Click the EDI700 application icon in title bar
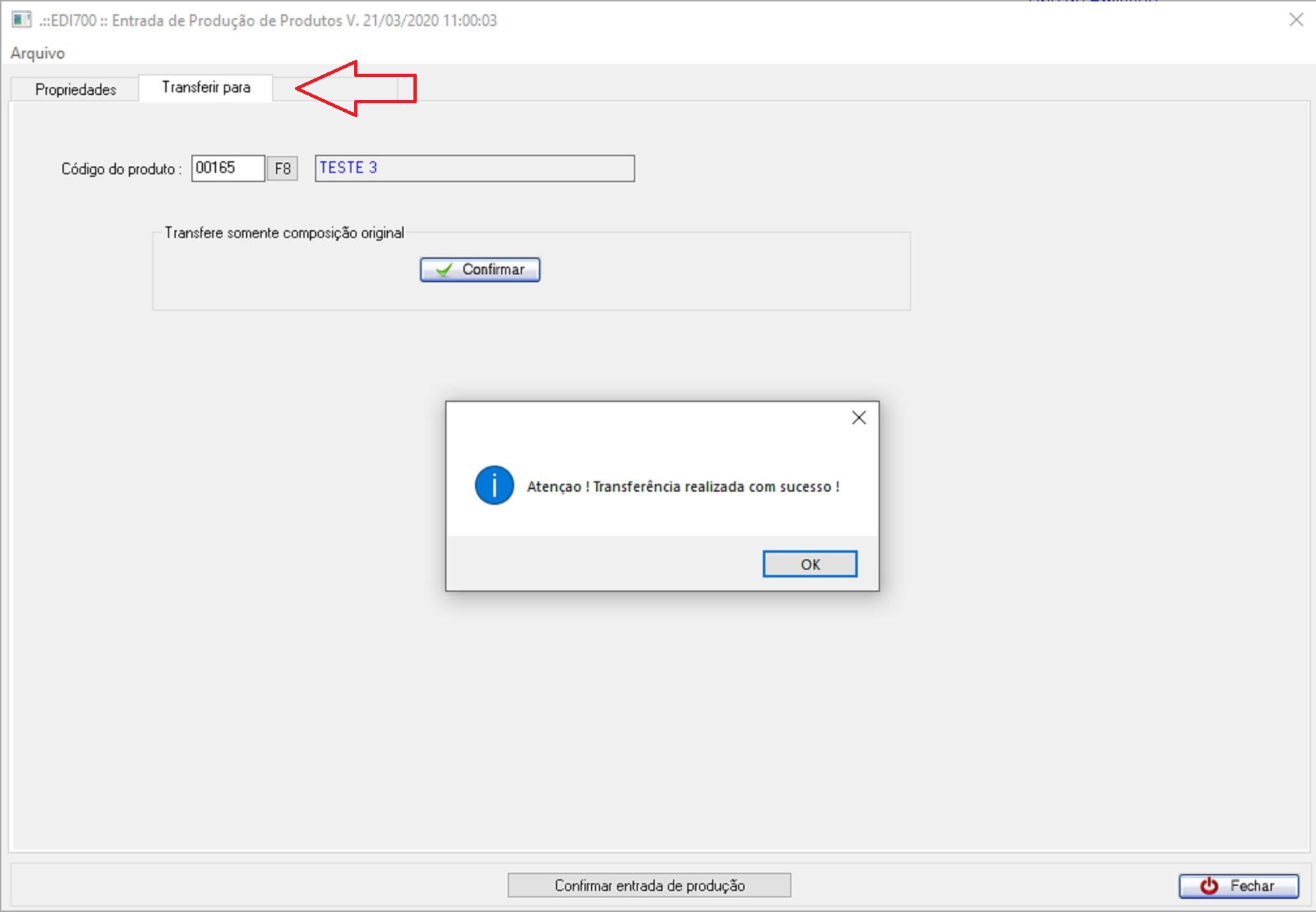This screenshot has width=1316, height=912. coord(21,20)
